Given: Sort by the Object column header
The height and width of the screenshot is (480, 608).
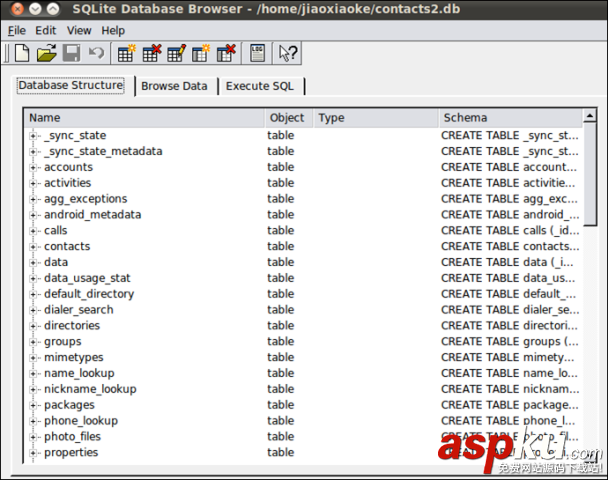Looking at the screenshot, I should (289, 118).
